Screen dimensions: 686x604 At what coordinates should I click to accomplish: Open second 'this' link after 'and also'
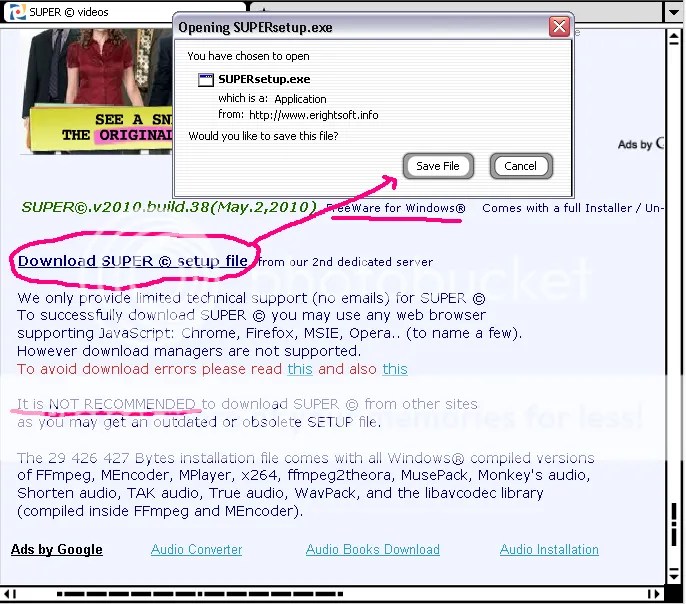pos(395,369)
